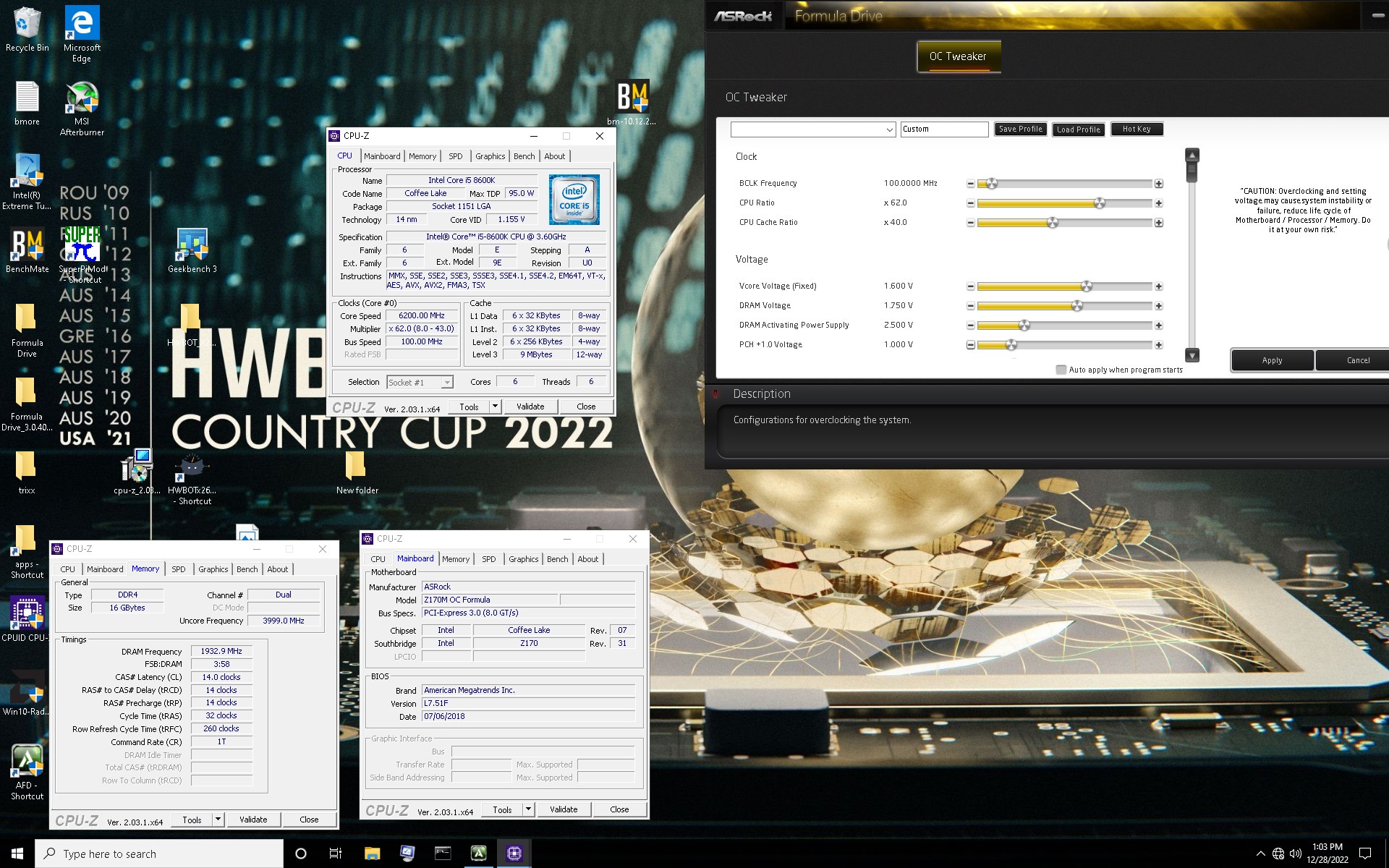Click the Load Profile button

[x=1079, y=129]
